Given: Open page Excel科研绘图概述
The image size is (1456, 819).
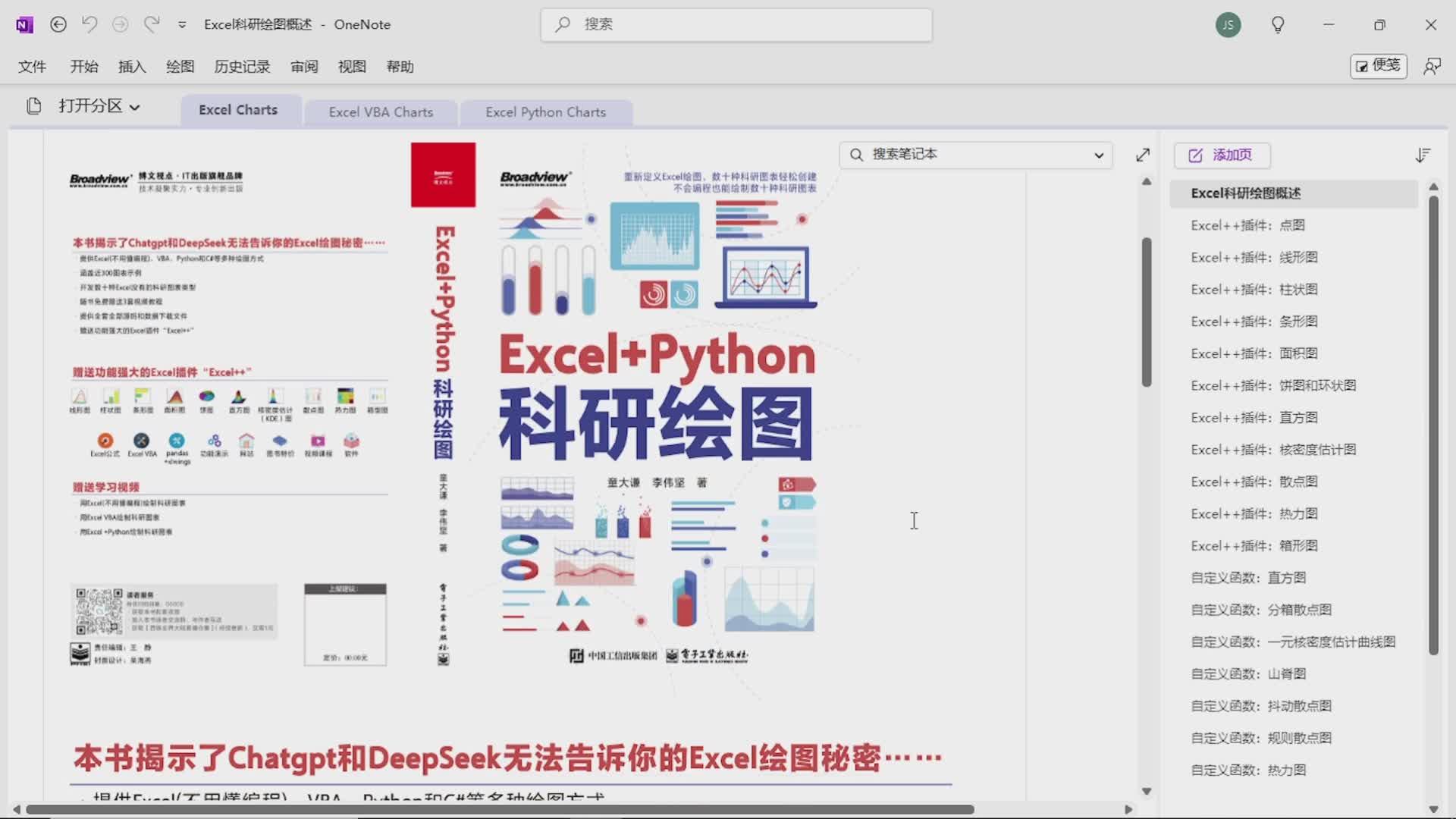Looking at the screenshot, I should tap(1294, 193).
